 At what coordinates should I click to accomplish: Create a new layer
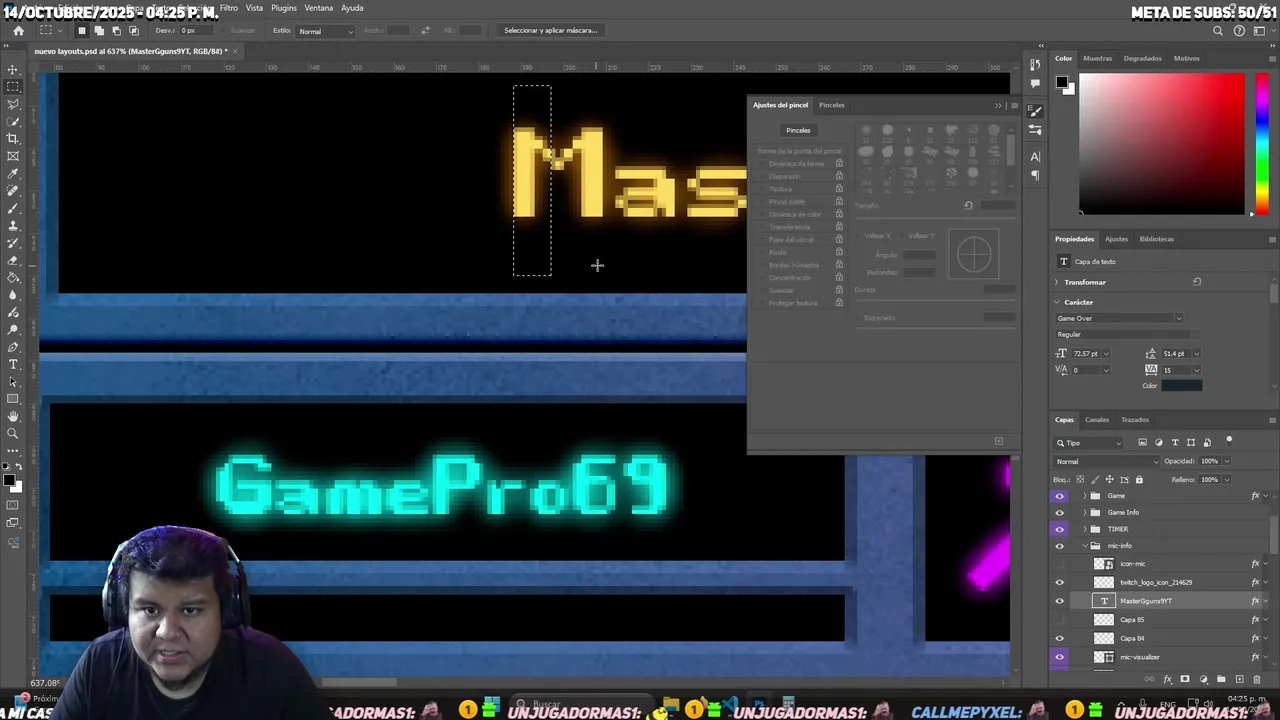(x=1239, y=680)
